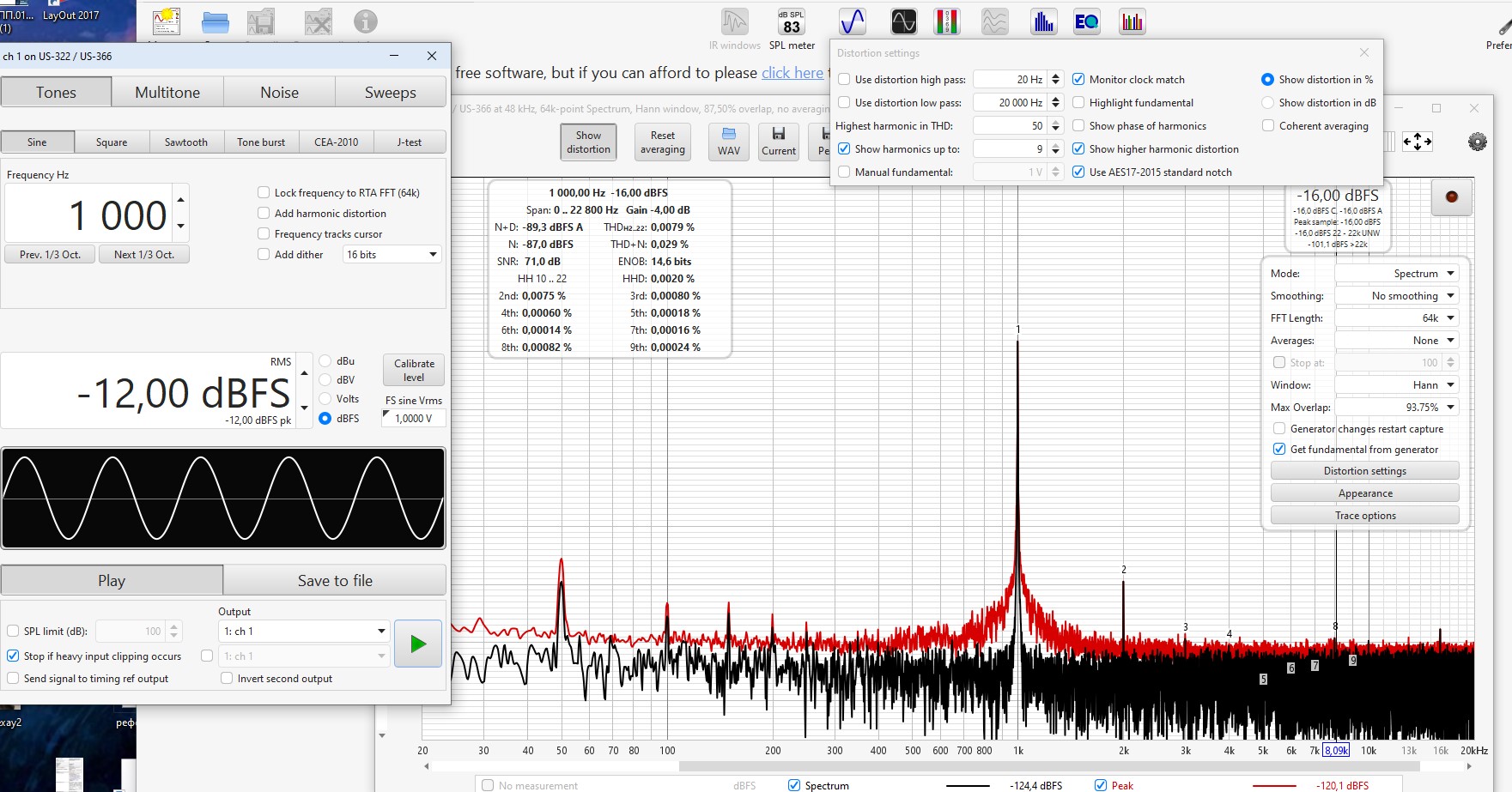
Task: Toggle Monitor clock match checkbox
Action: click(1078, 80)
